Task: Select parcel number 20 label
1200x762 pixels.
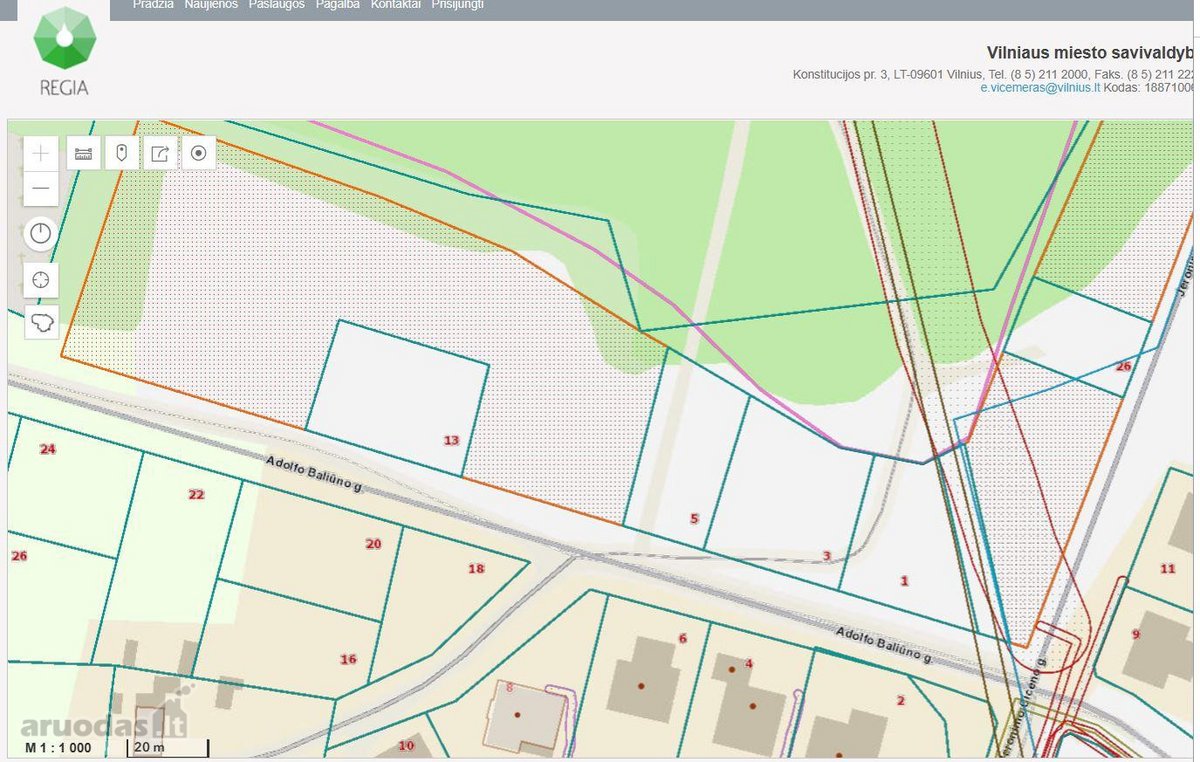Action: (x=373, y=543)
